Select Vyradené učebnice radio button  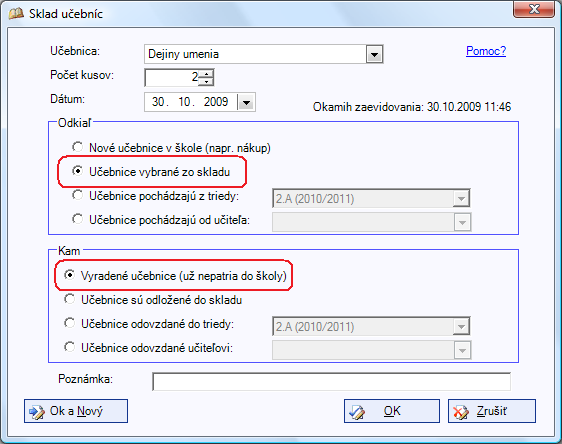click(70, 275)
